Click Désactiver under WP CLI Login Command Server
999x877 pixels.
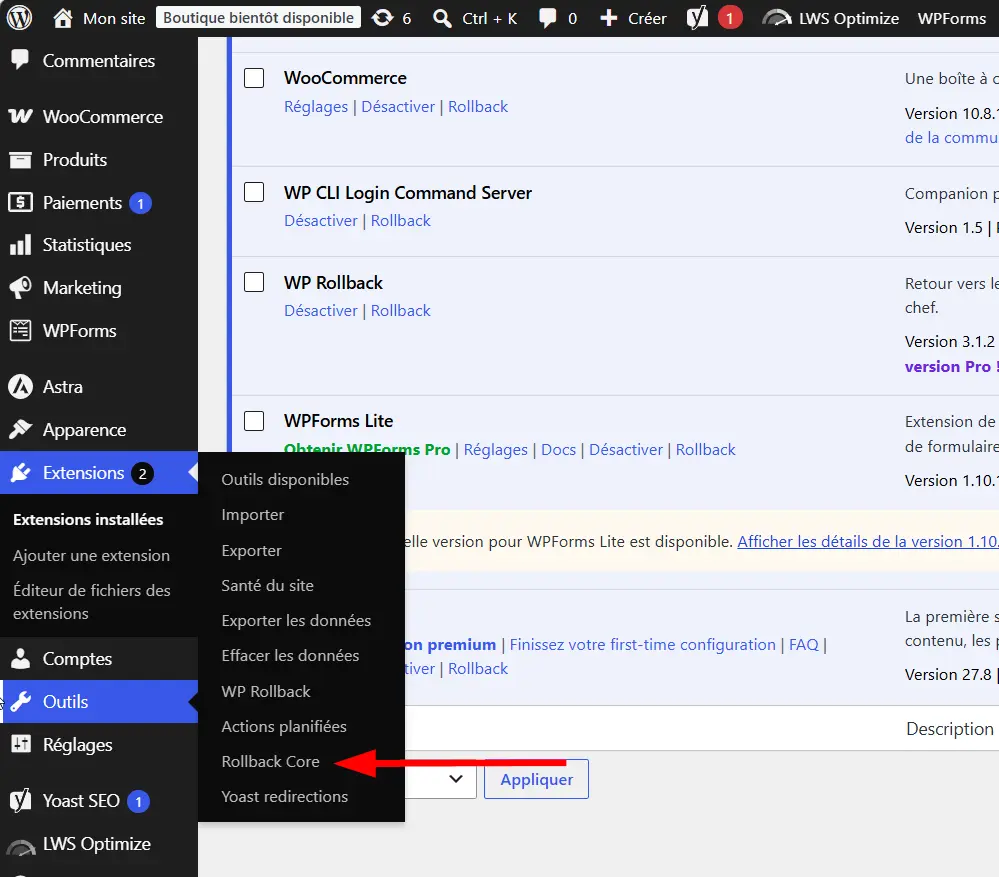pyautogui.click(x=320, y=220)
